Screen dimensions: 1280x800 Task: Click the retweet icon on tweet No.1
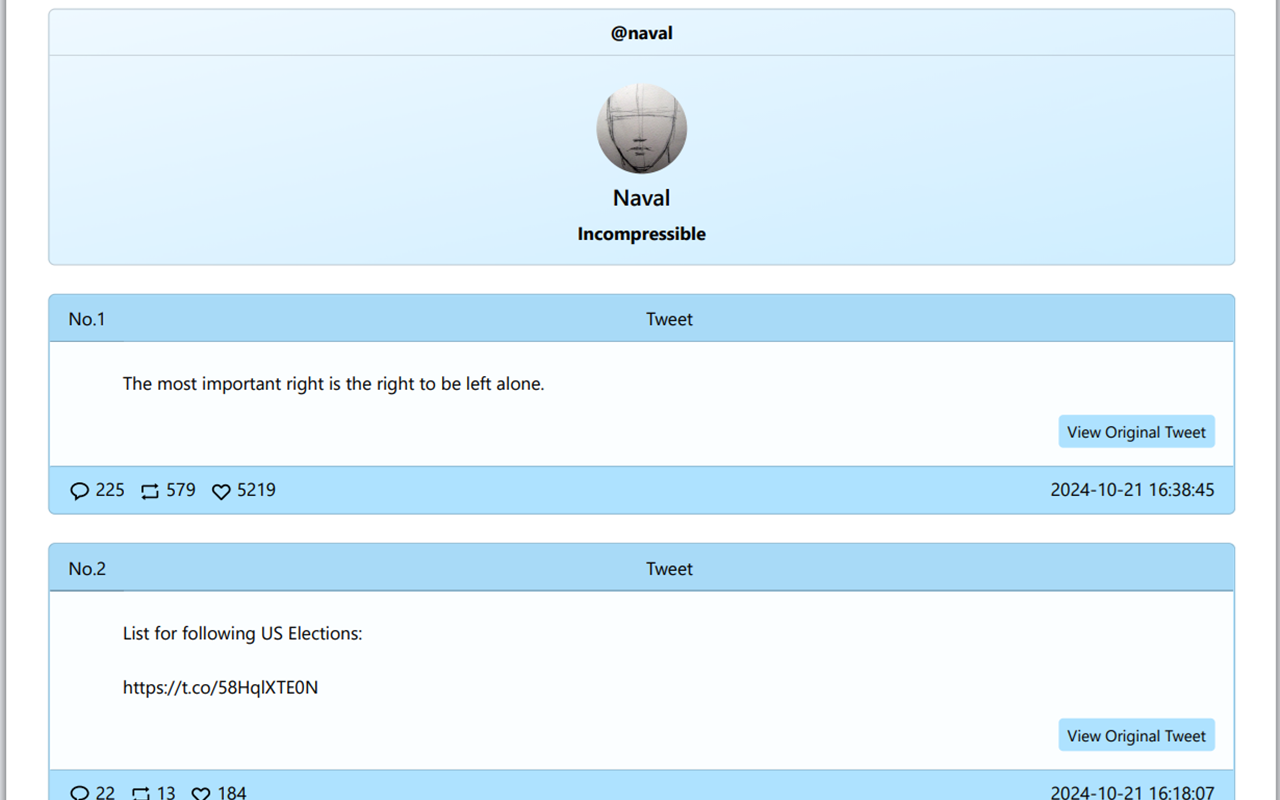click(x=150, y=491)
